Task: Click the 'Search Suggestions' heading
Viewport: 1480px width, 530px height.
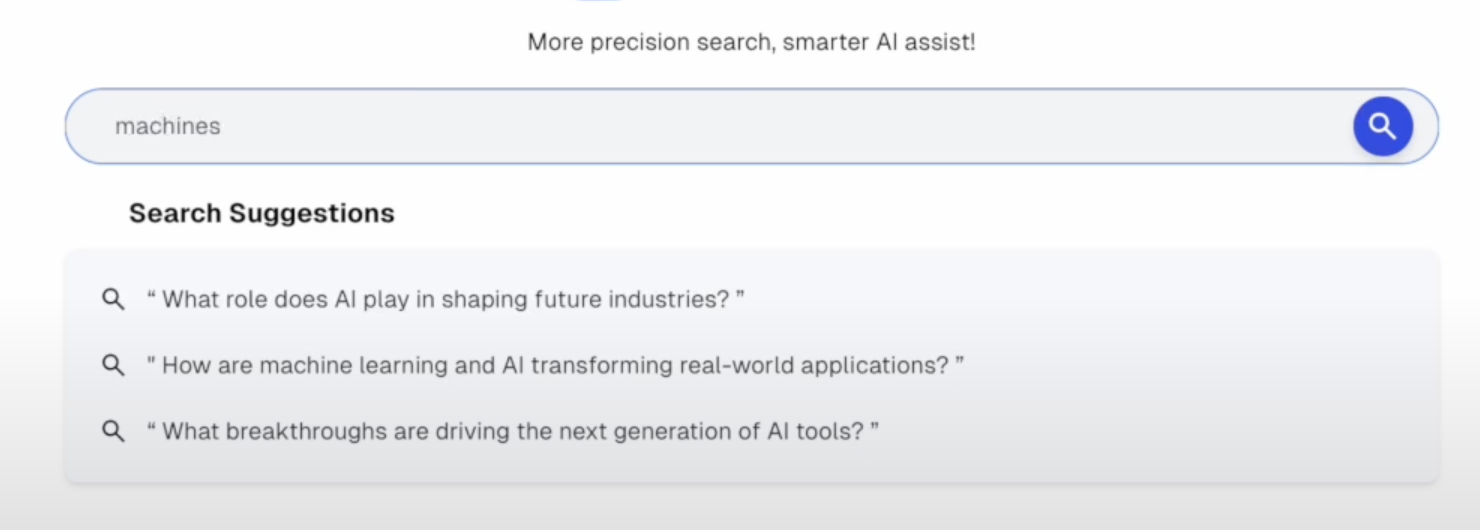Action: tap(262, 213)
